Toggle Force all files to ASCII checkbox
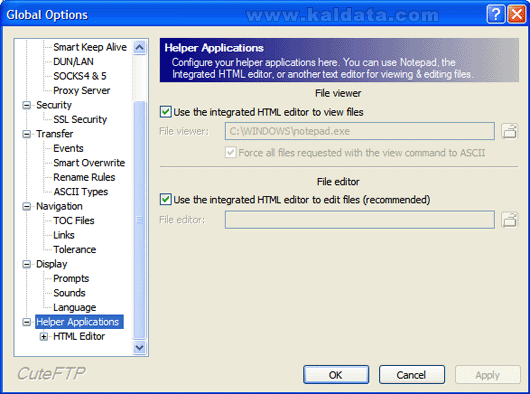 pyautogui.click(x=231, y=152)
